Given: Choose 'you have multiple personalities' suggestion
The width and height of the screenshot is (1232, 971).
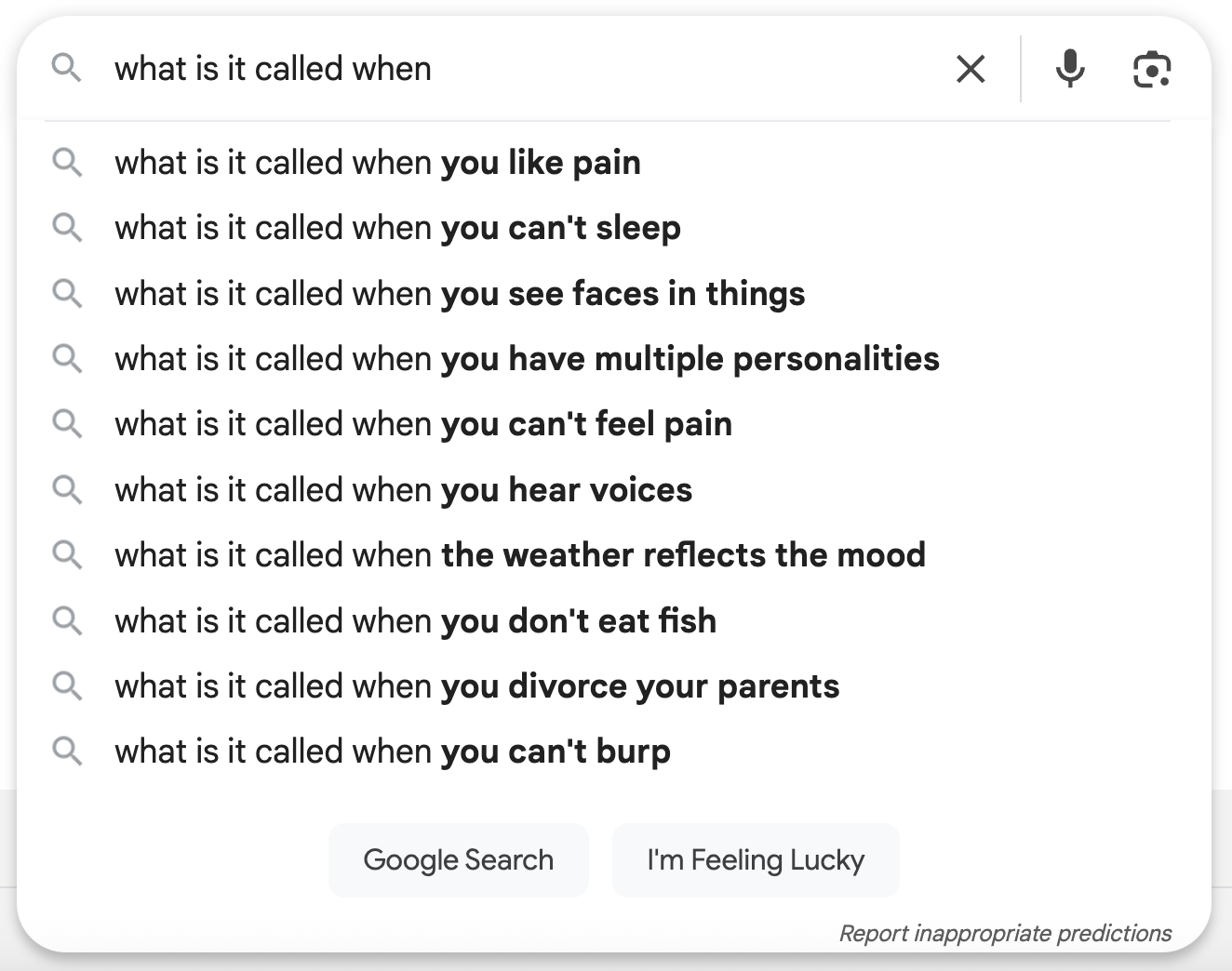Looking at the screenshot, I should click(614, 358).
